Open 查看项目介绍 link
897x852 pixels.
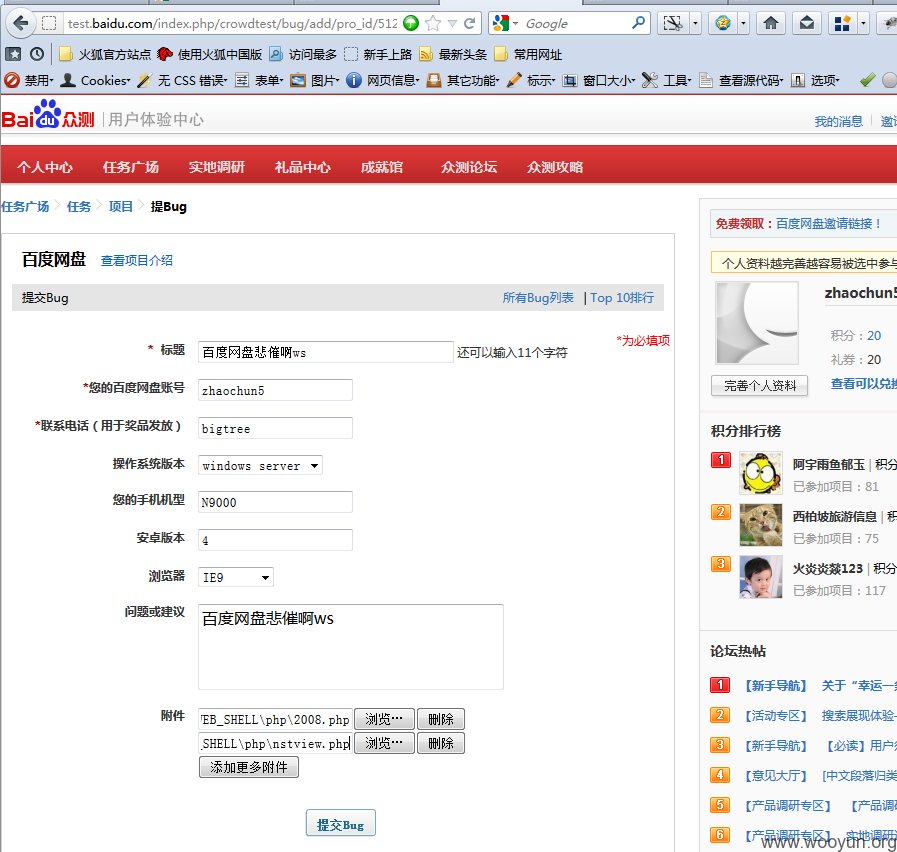[x=137, y=261]
